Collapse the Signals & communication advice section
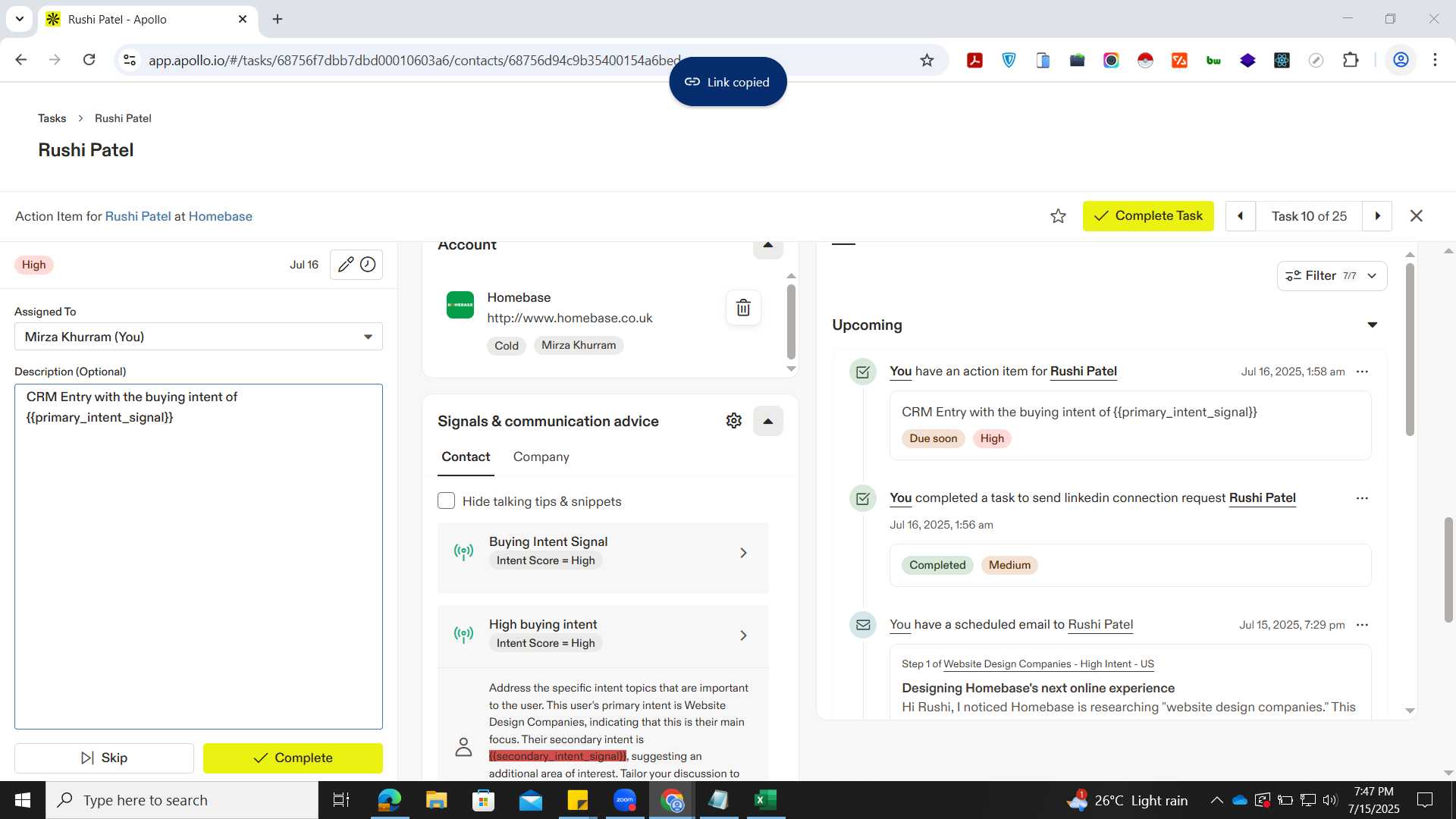Image resolution: width=1456 pixels, height=819 pixels. point(767,421)
